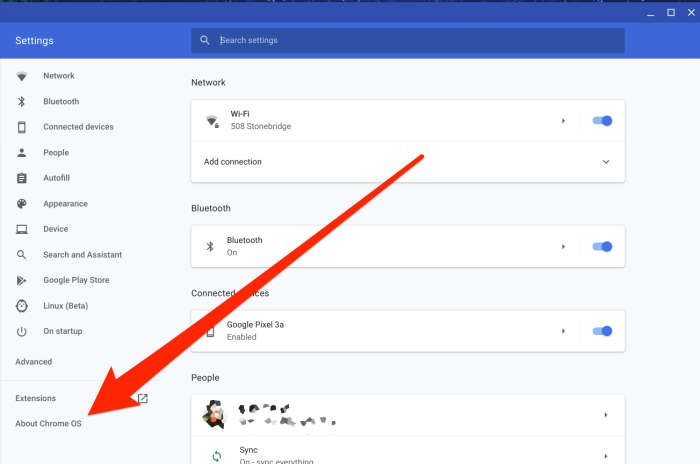This screenshot has width=700, height=464.
Task: Expand the Add connection chevron
Action: [x=606, y=162]
